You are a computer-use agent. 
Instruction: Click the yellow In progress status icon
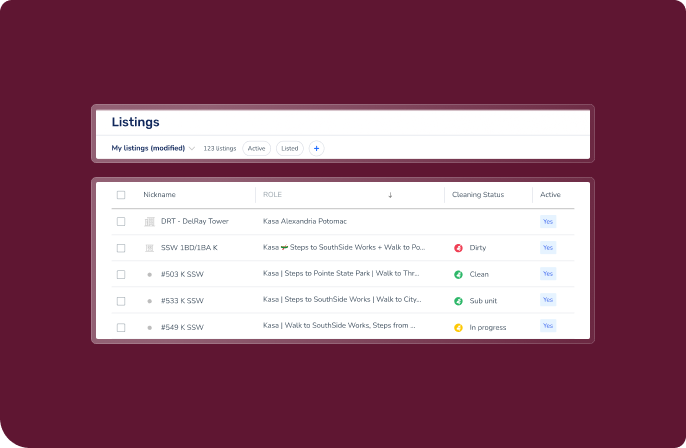[x=458, y=327]
